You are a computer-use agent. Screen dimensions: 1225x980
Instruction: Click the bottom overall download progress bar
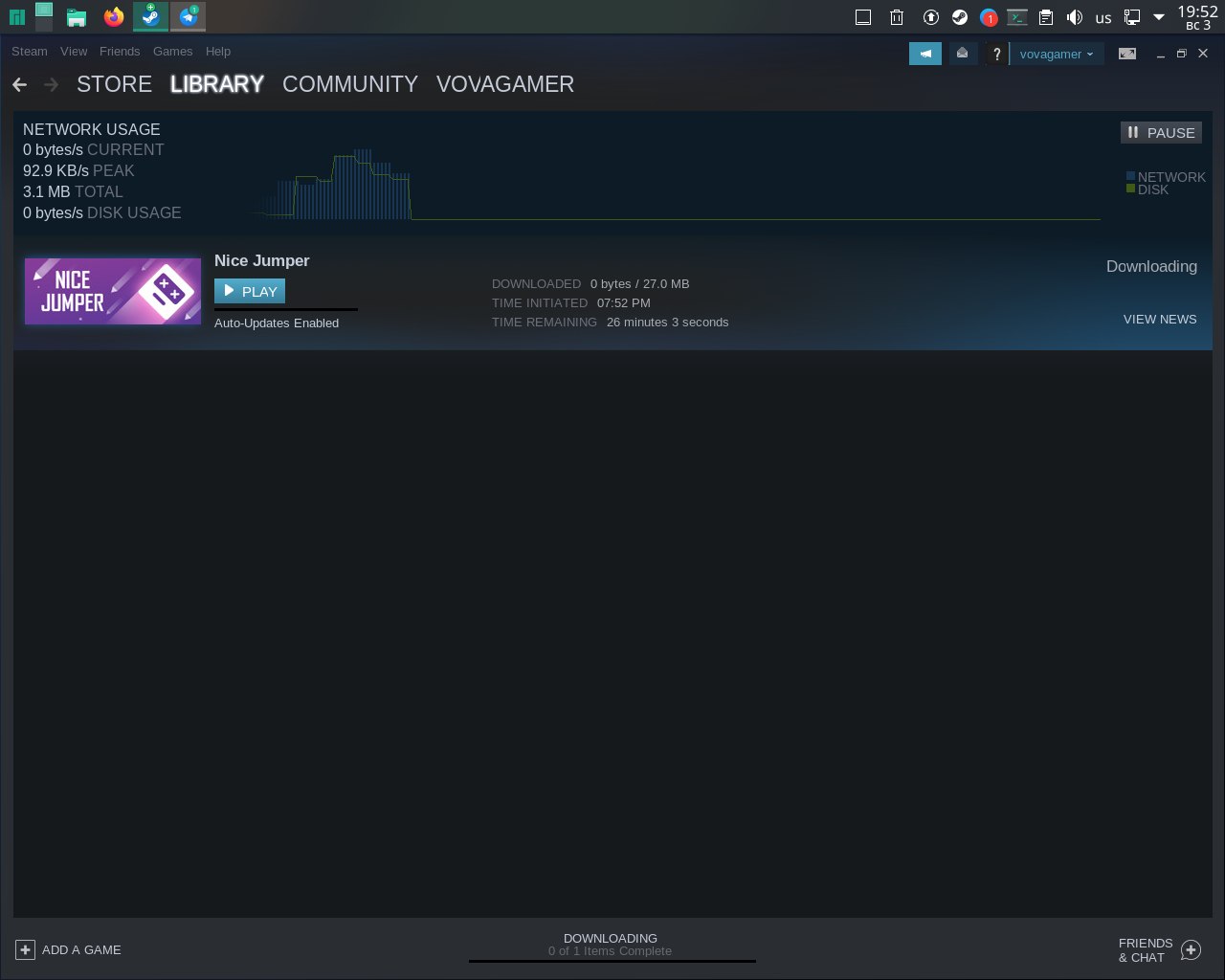612,961
